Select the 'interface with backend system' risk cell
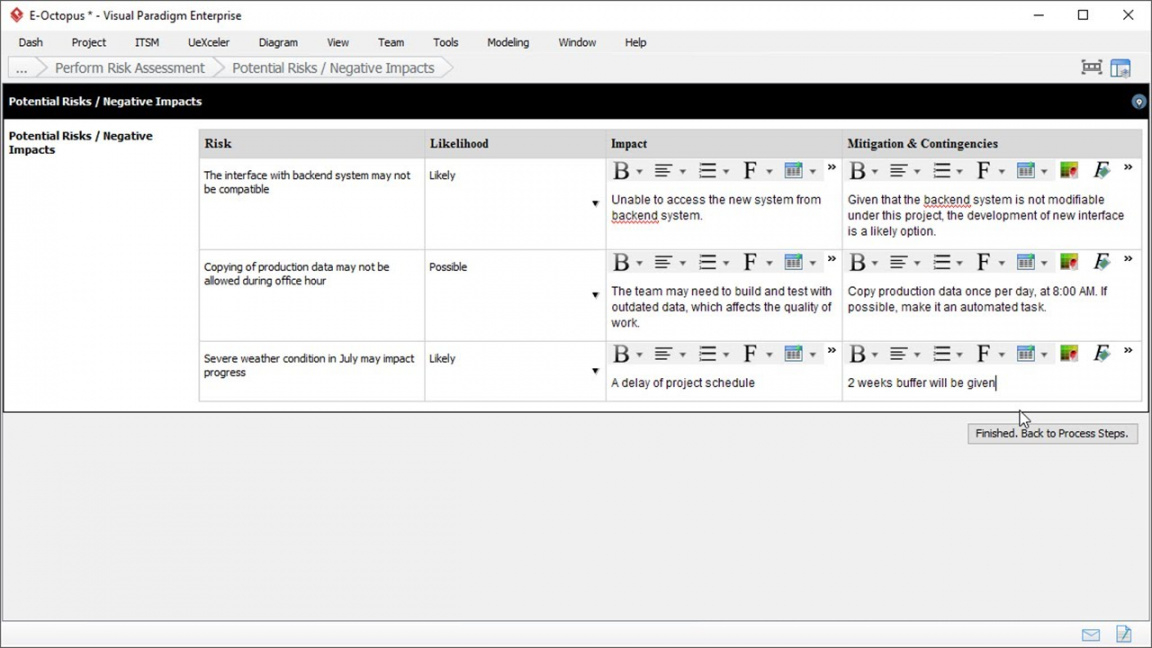Image resolution: width=1152 pixels, height=648 pixels. [312, 204]
